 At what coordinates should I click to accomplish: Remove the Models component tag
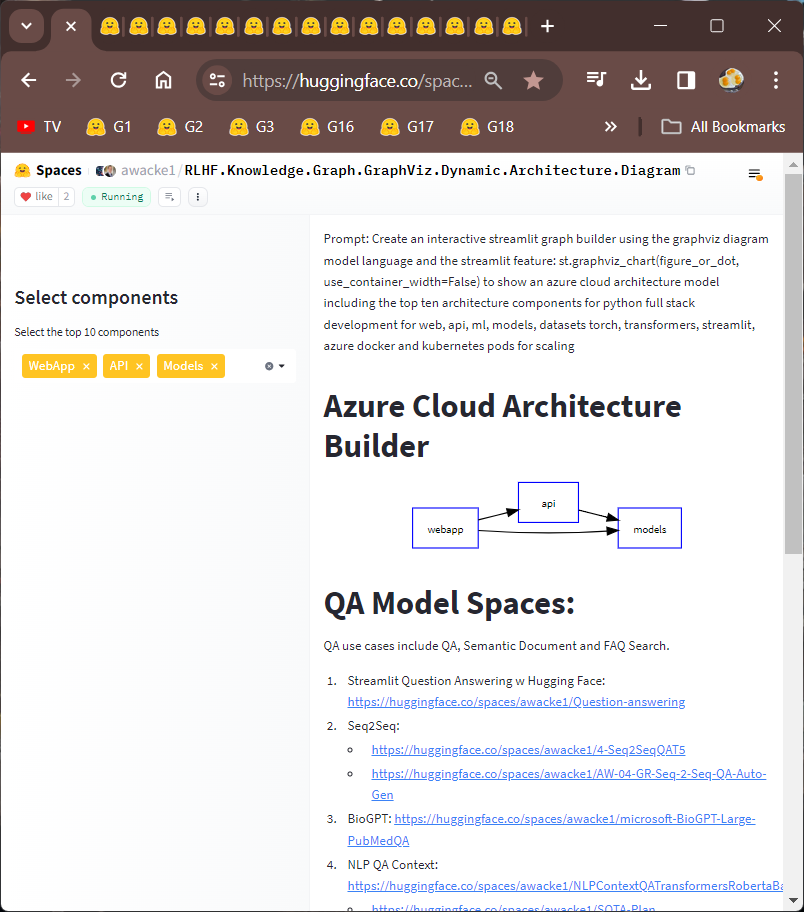pos(214,367)
